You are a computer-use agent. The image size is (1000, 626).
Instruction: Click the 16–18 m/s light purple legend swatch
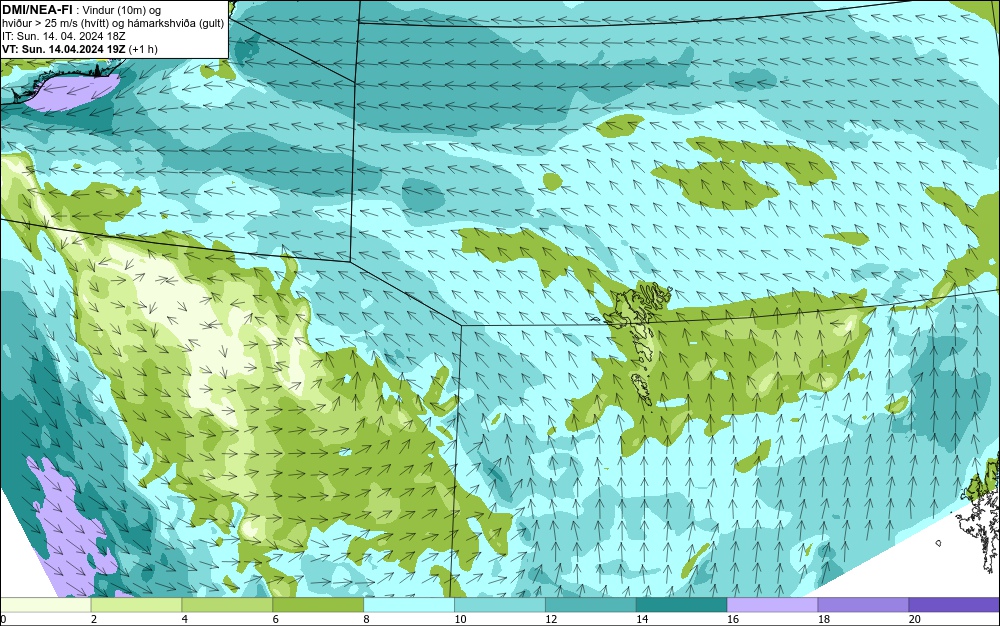point(772,605)
